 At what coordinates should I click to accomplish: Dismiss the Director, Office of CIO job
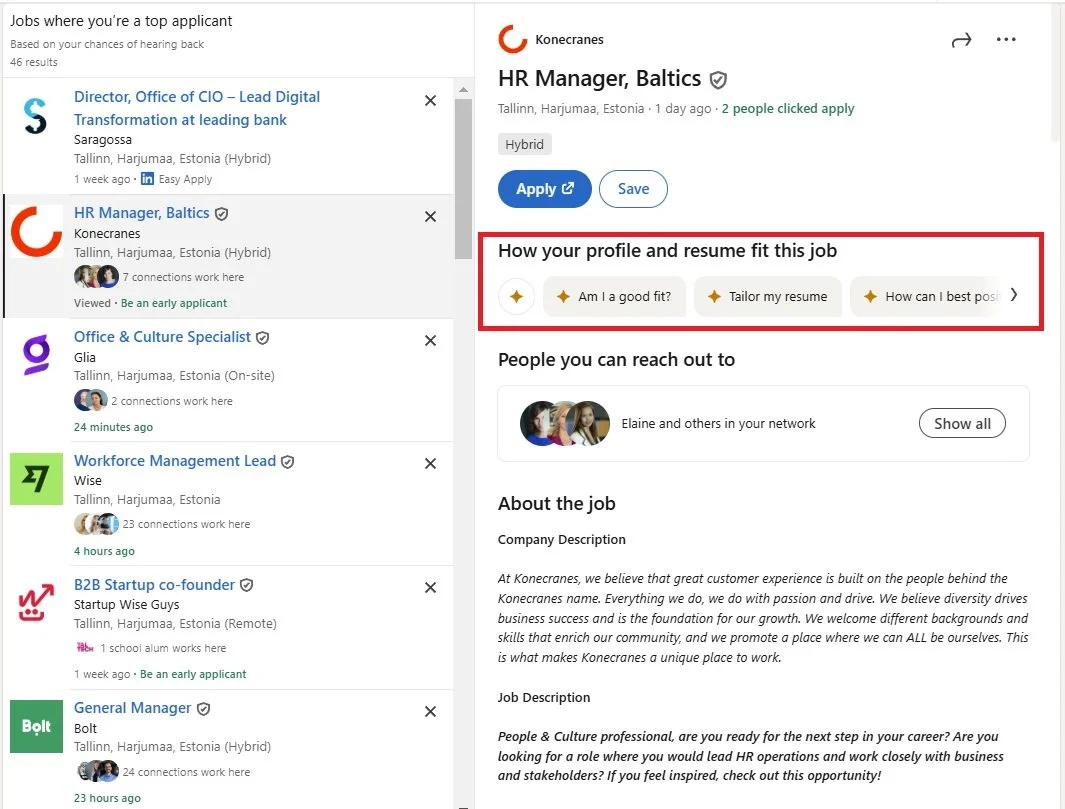coord(430,101)
